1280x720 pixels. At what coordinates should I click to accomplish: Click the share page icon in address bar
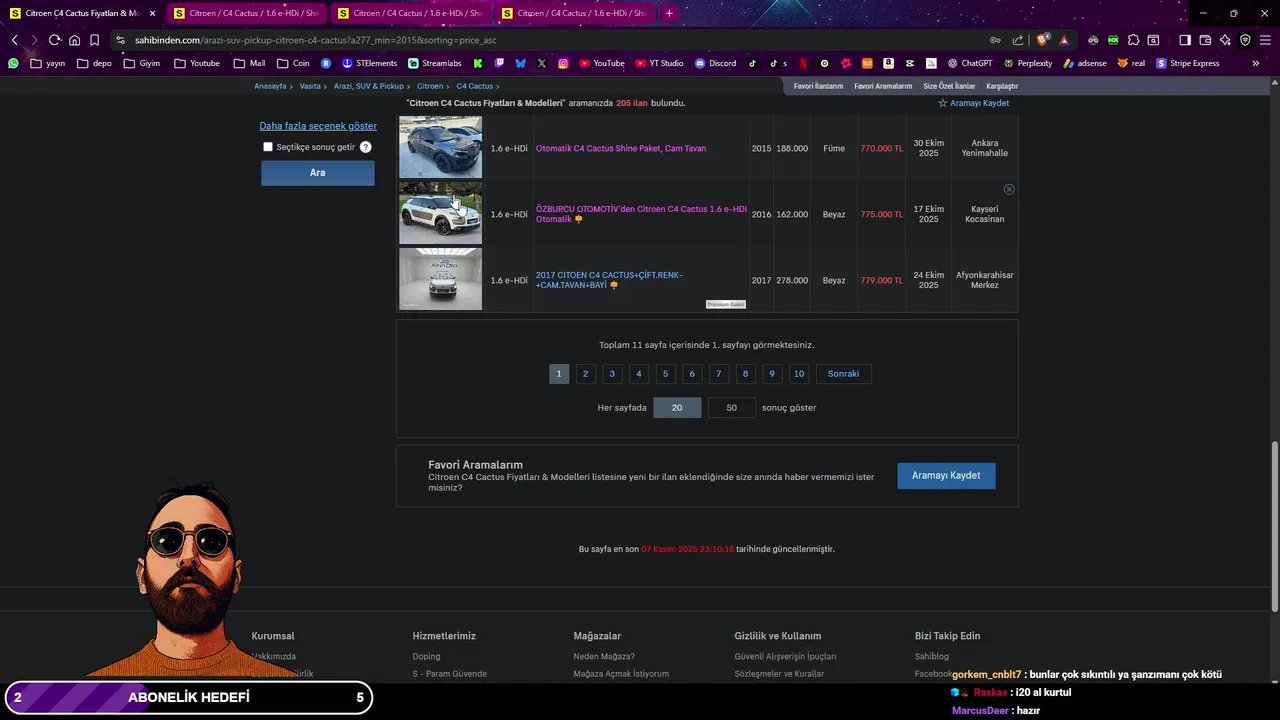coord(1018,40)
